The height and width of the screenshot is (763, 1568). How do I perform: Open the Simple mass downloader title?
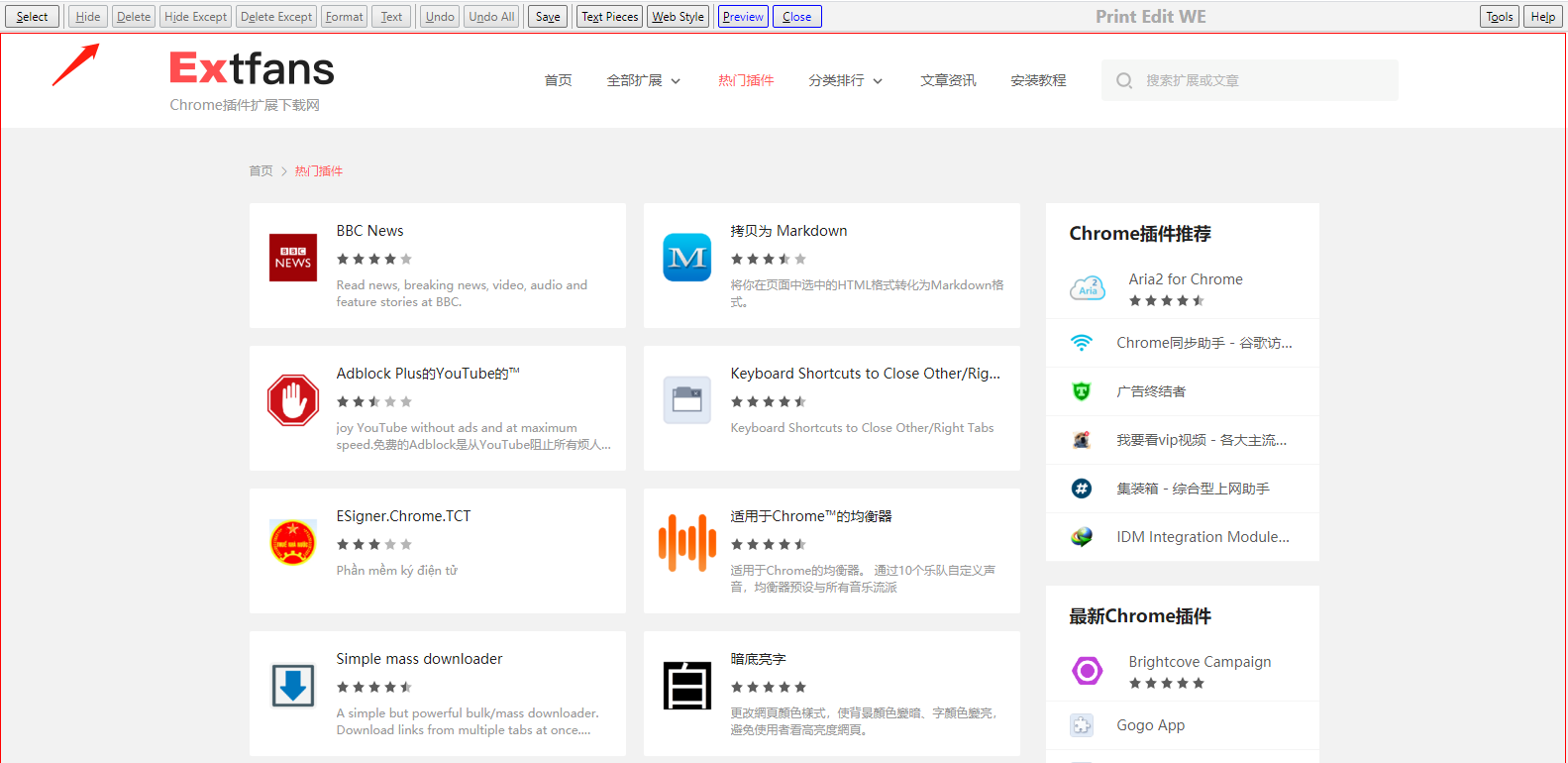tap(419, 659)
